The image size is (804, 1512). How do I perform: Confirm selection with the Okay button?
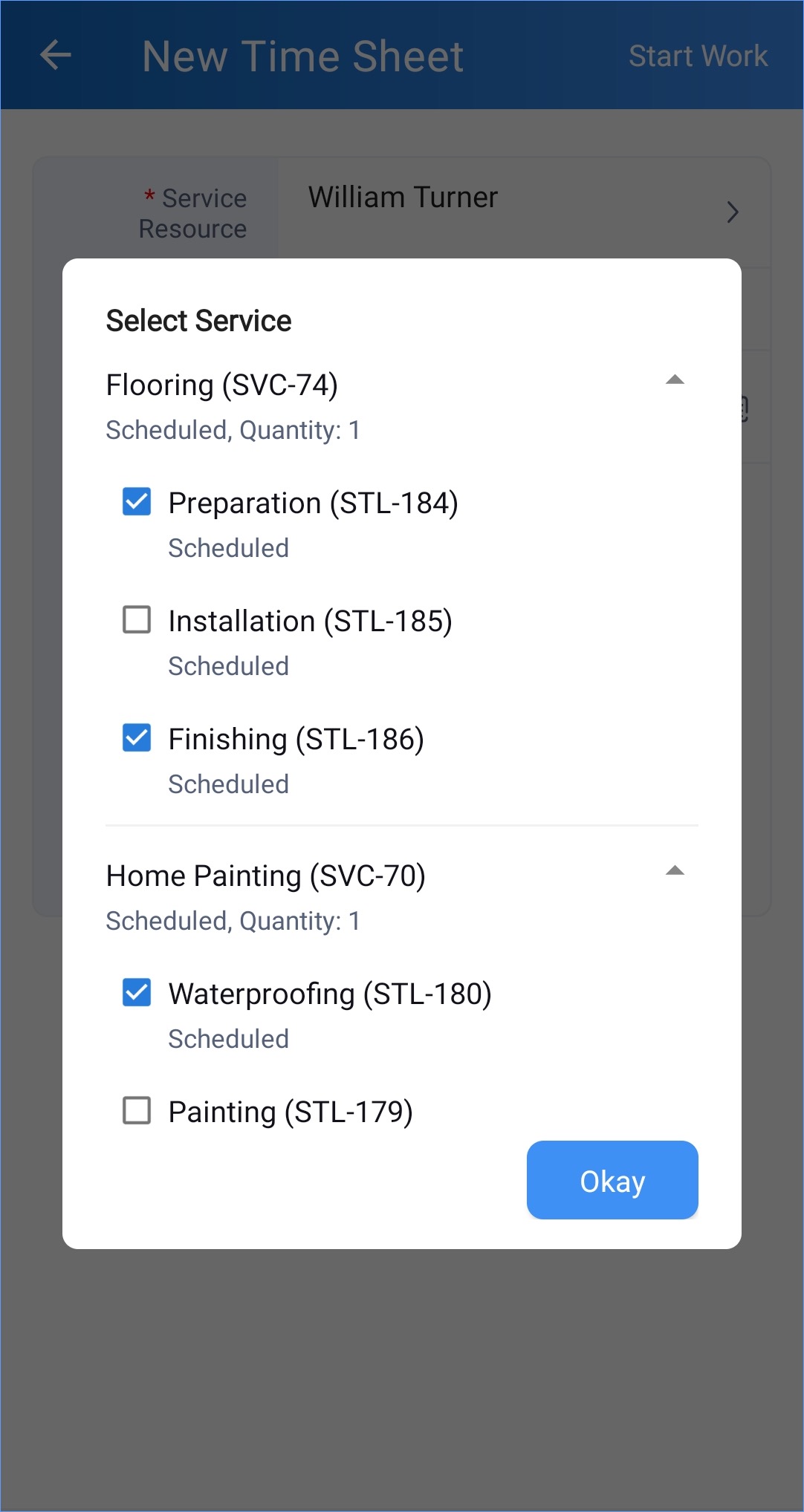click(x=612, y=1180)
